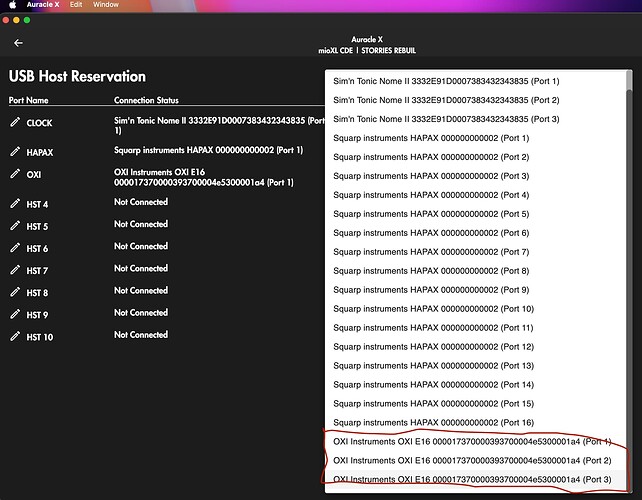
Task: Edit the CLOCK port name pencil
Action: pos(15,122)
